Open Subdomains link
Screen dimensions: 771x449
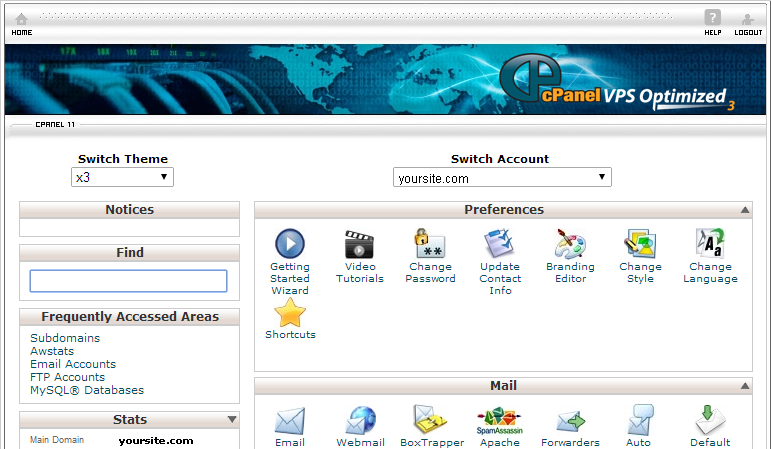coord(65,338)
